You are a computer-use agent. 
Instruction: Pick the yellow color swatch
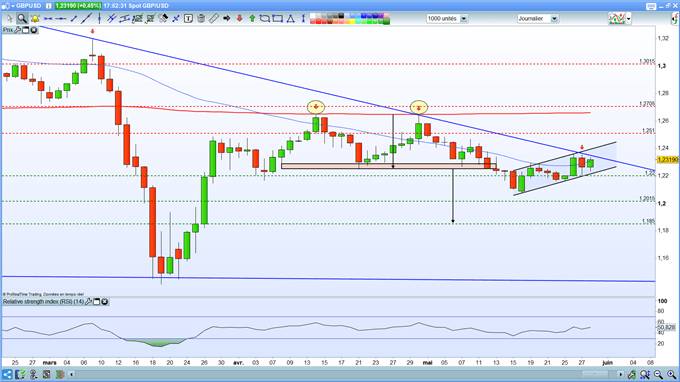tap(353, 21)
